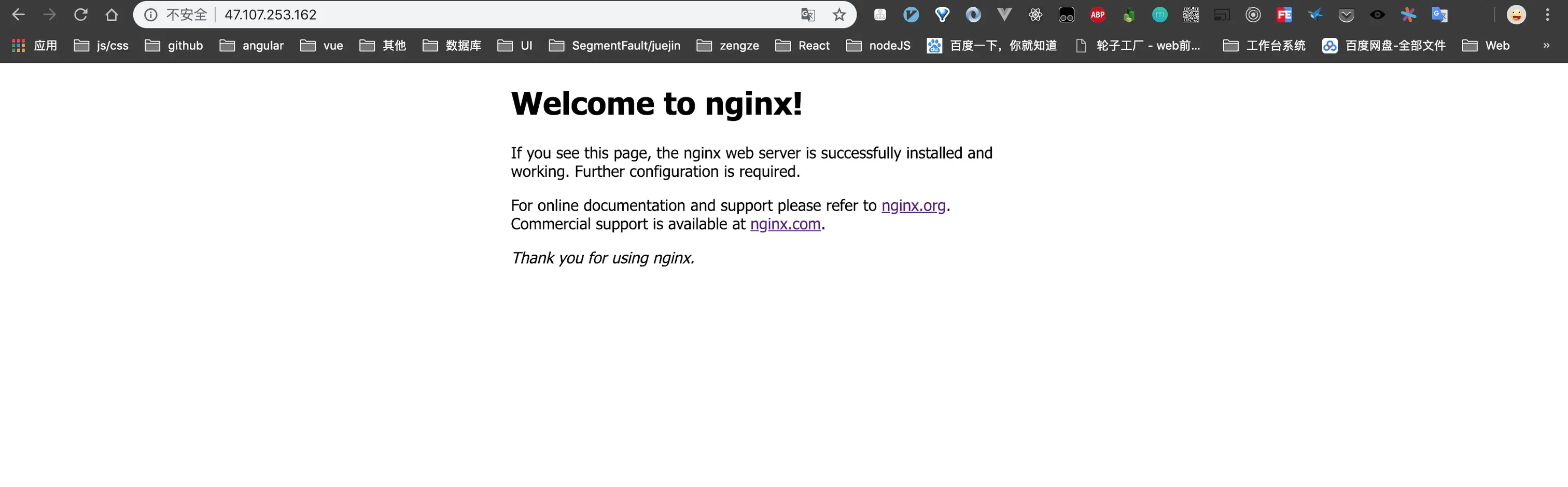Click the cast screen extension icon
1568x487 pixels.
[1222, 15]
